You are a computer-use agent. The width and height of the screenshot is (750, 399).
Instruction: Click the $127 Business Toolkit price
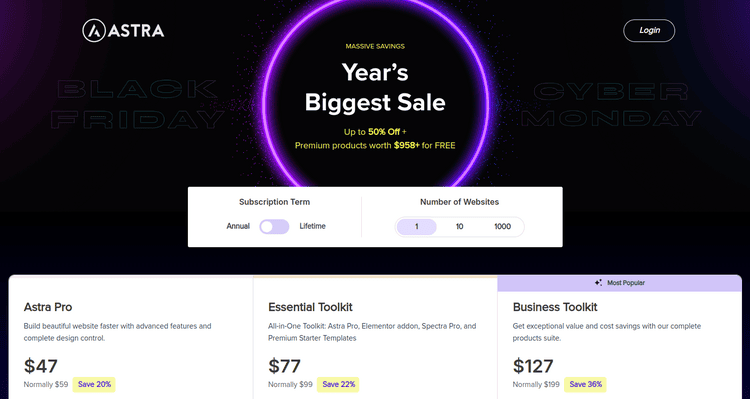pyautogui.click(x=533, y=366)
